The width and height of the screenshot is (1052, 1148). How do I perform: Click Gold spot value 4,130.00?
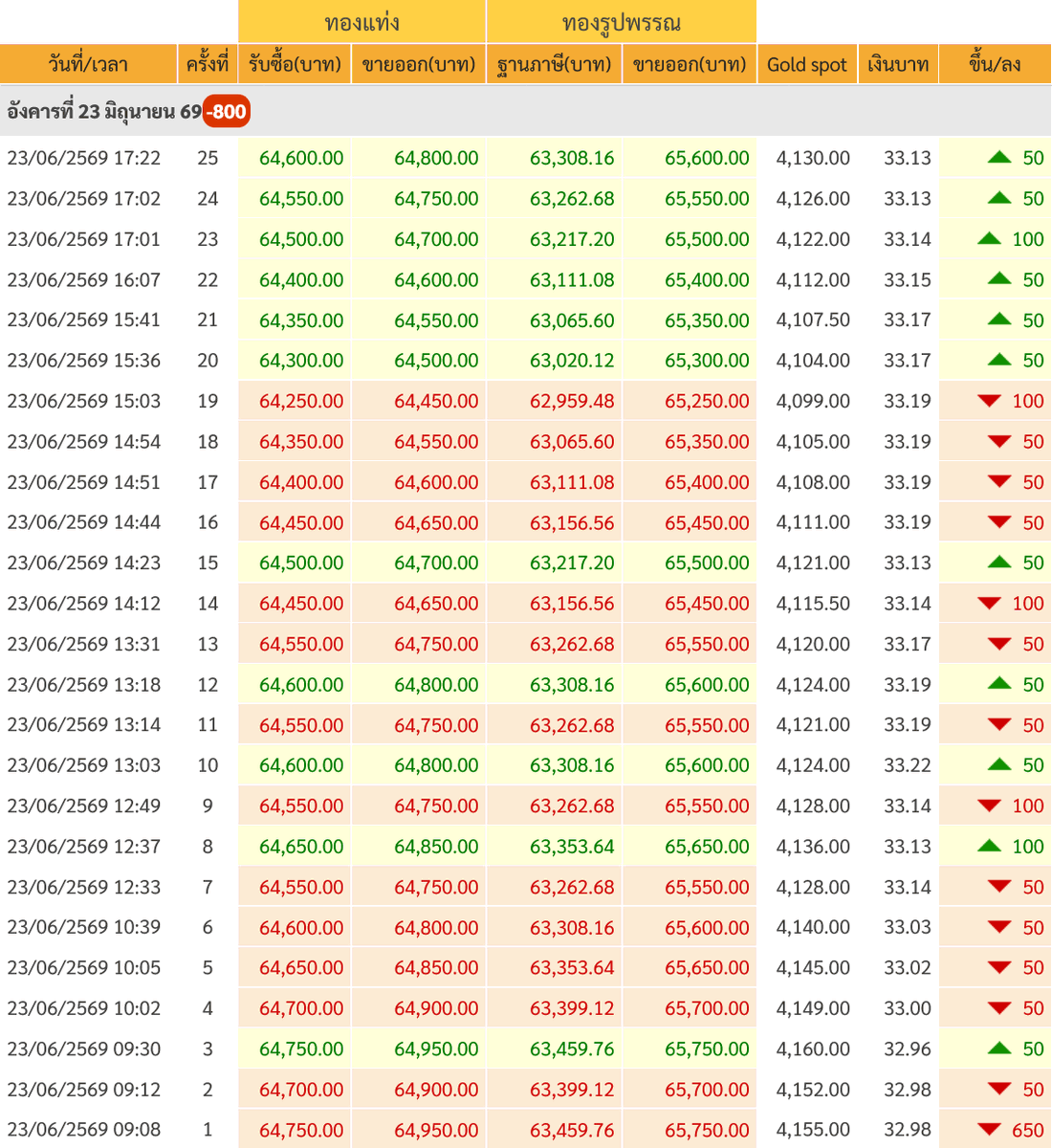point(813,158)
